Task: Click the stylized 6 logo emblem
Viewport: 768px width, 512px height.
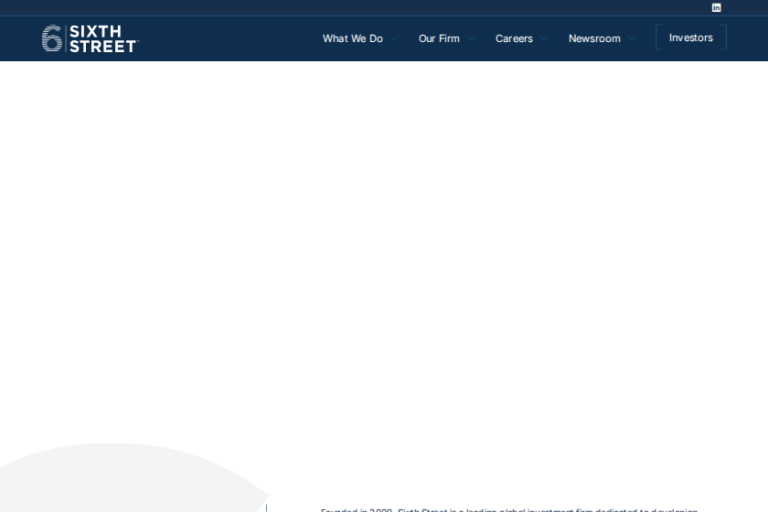Action: 52,38
